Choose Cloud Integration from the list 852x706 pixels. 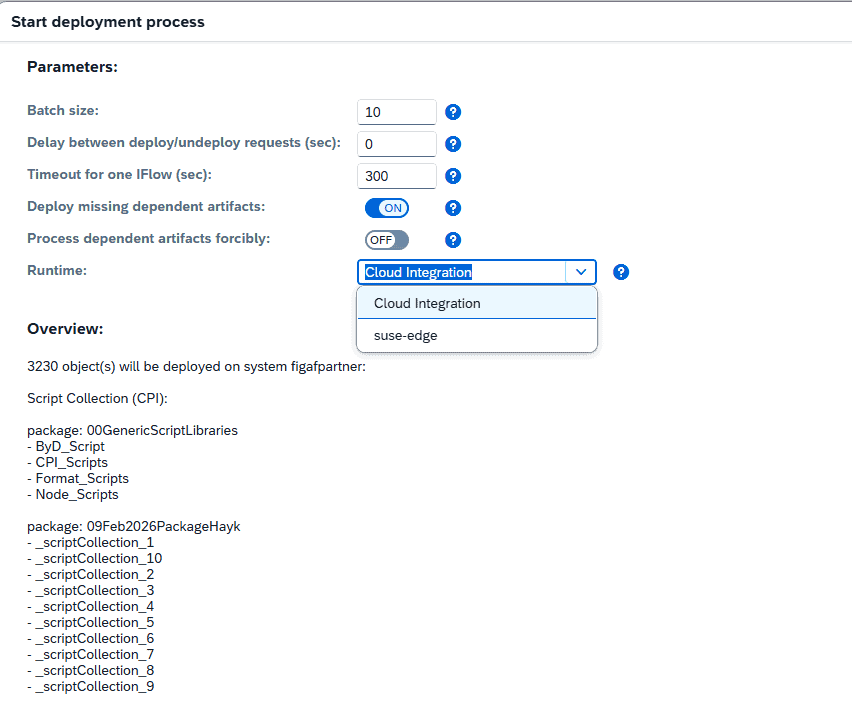[477, 303]
